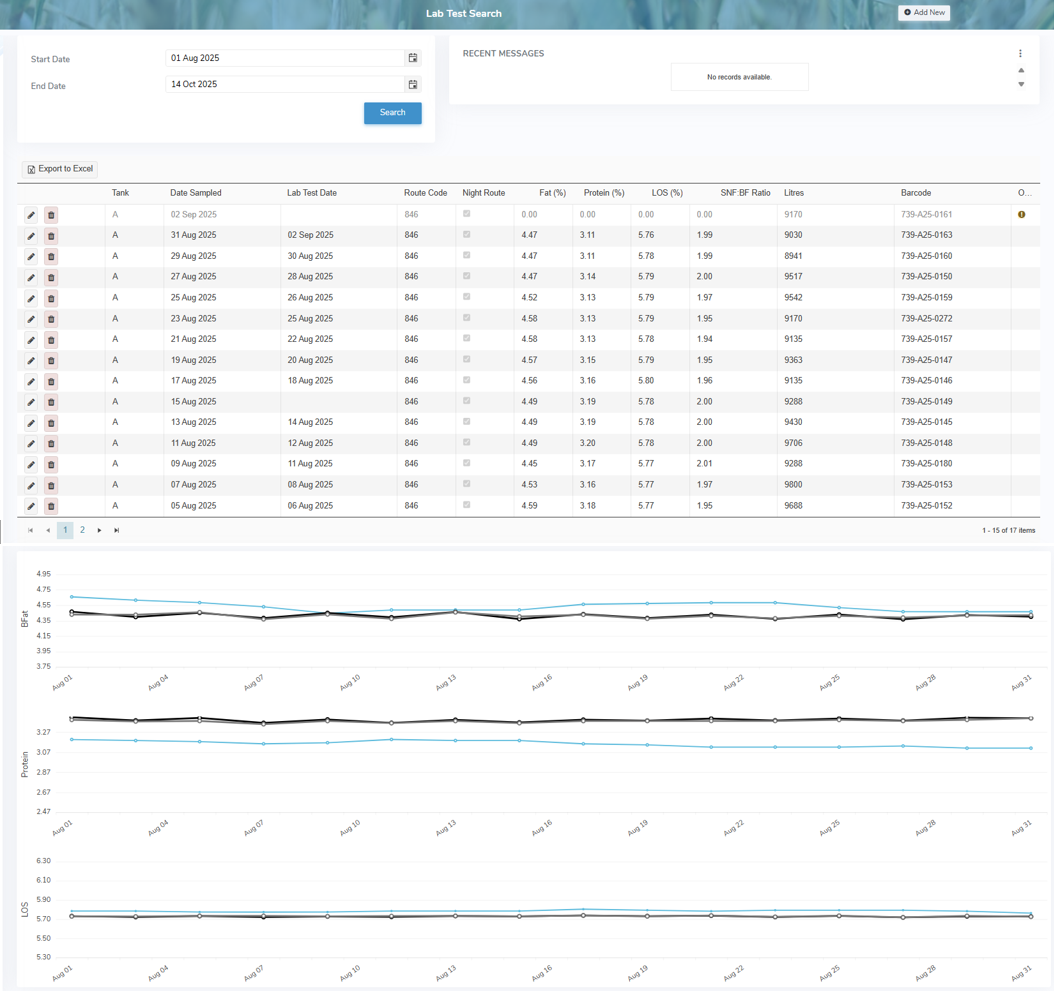Screen dimensions: 1054x991
Task: Toggle Night Route checkbox for 09 Aug 2025
Action: tap(467, 463)
